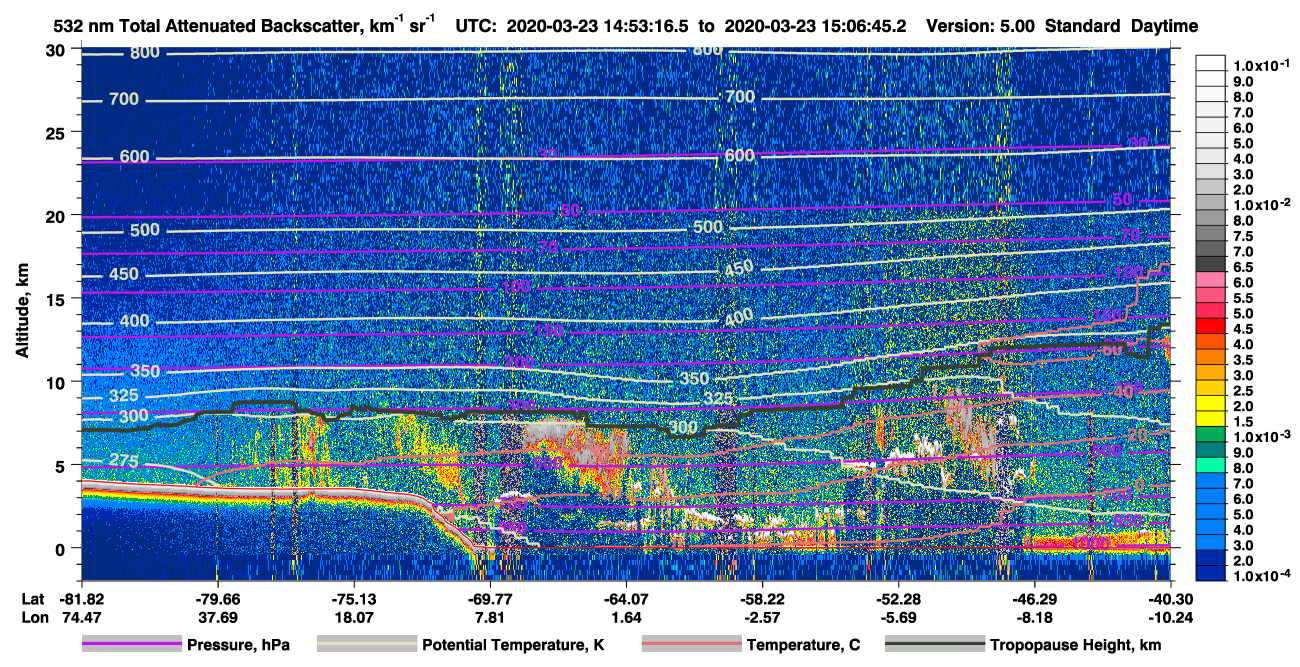Click the longitude value 37.69
The image size is (1300, 667).
217,617
